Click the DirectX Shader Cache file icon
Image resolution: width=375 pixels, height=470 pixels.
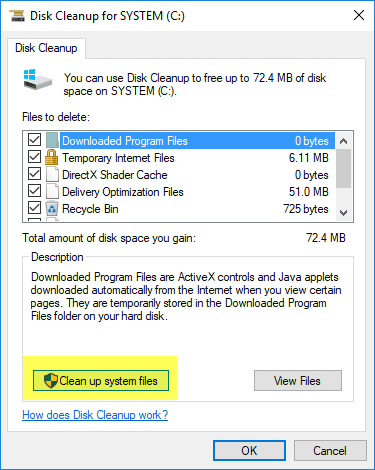point(52,174)
